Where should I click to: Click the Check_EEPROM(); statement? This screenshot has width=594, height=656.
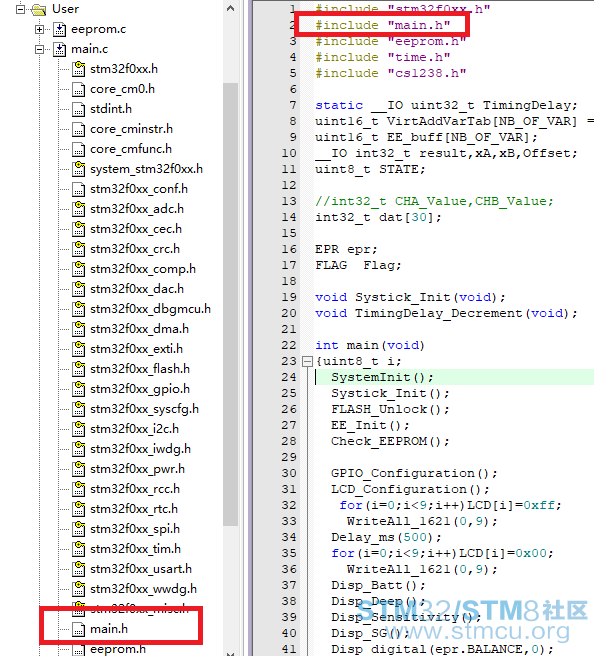point(390,441)
